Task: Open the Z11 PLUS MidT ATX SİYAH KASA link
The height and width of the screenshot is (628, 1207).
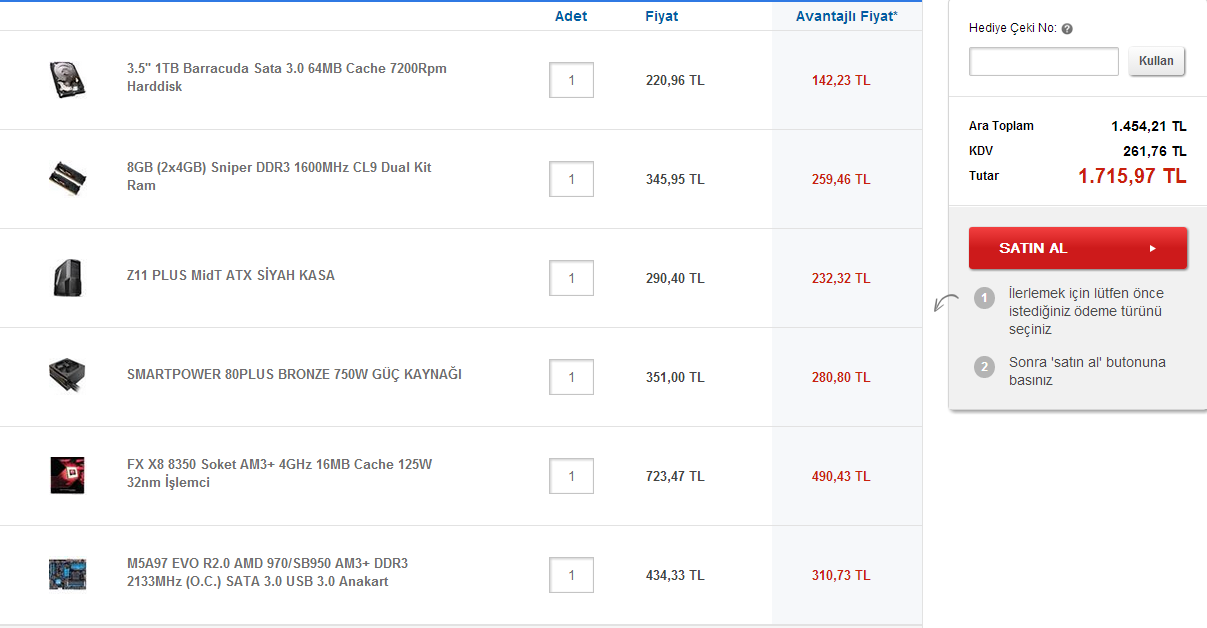Action: (x=231, y=276)
